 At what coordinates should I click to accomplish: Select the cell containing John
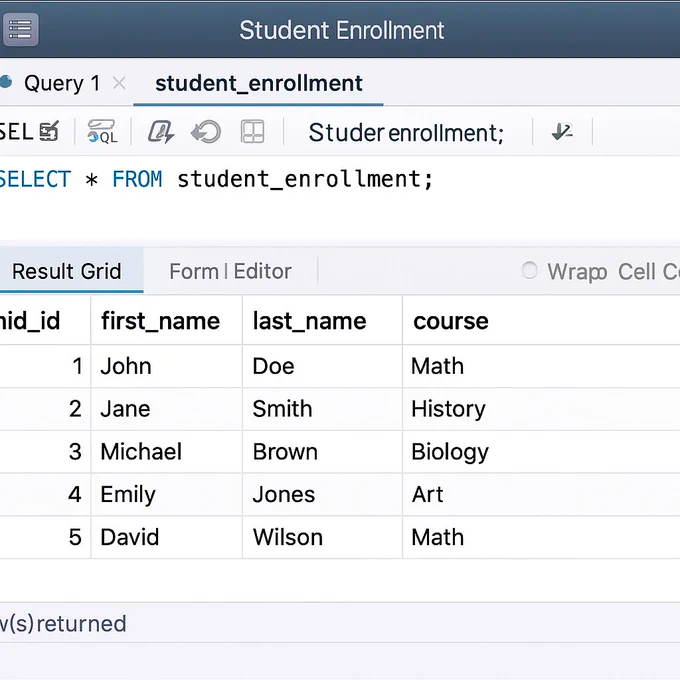pos(167,366)
